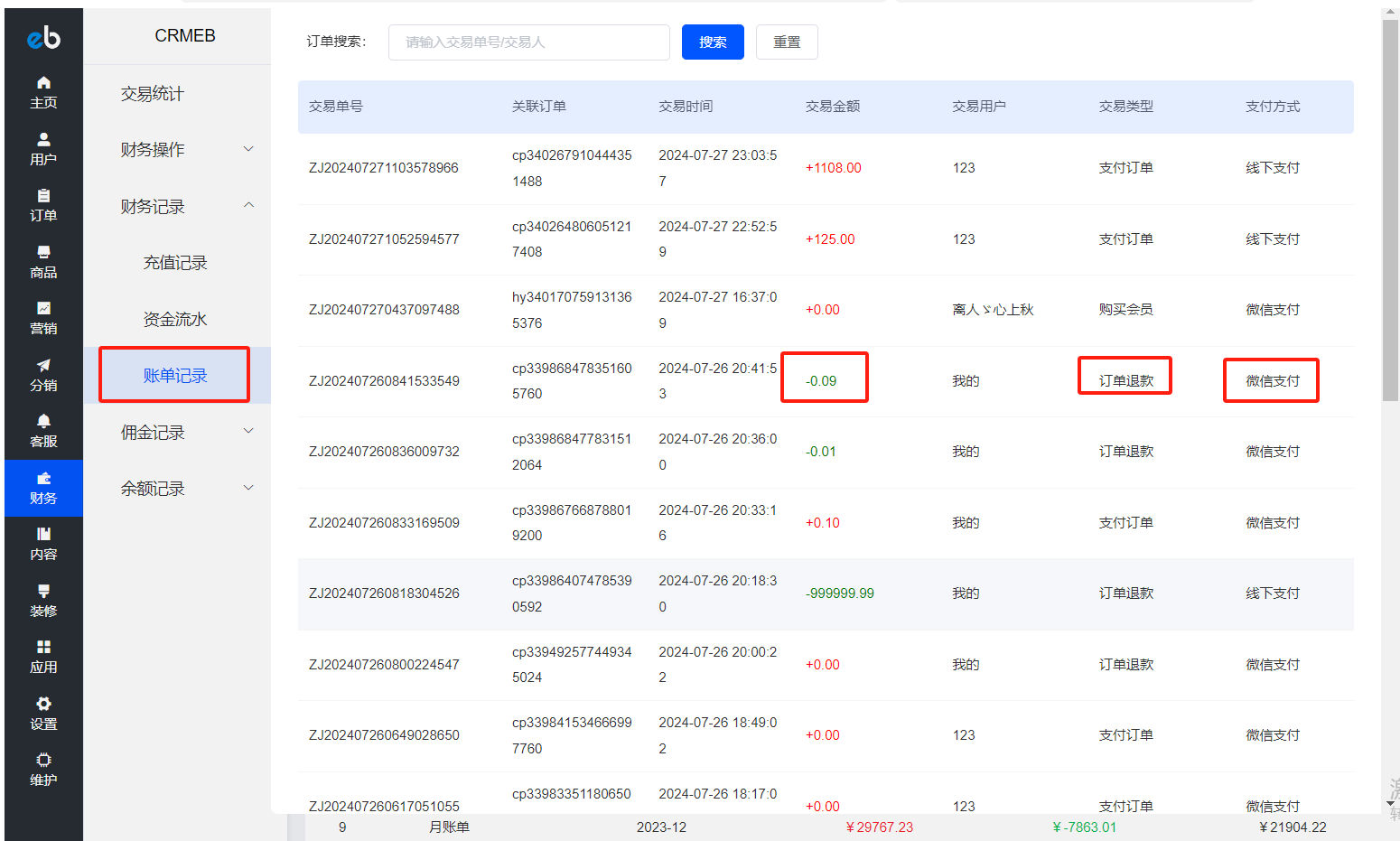Screen dimensions: 1400x841
Task: Click transaction number ZJ202407260833169509
Action: click(x=384, y=523)
